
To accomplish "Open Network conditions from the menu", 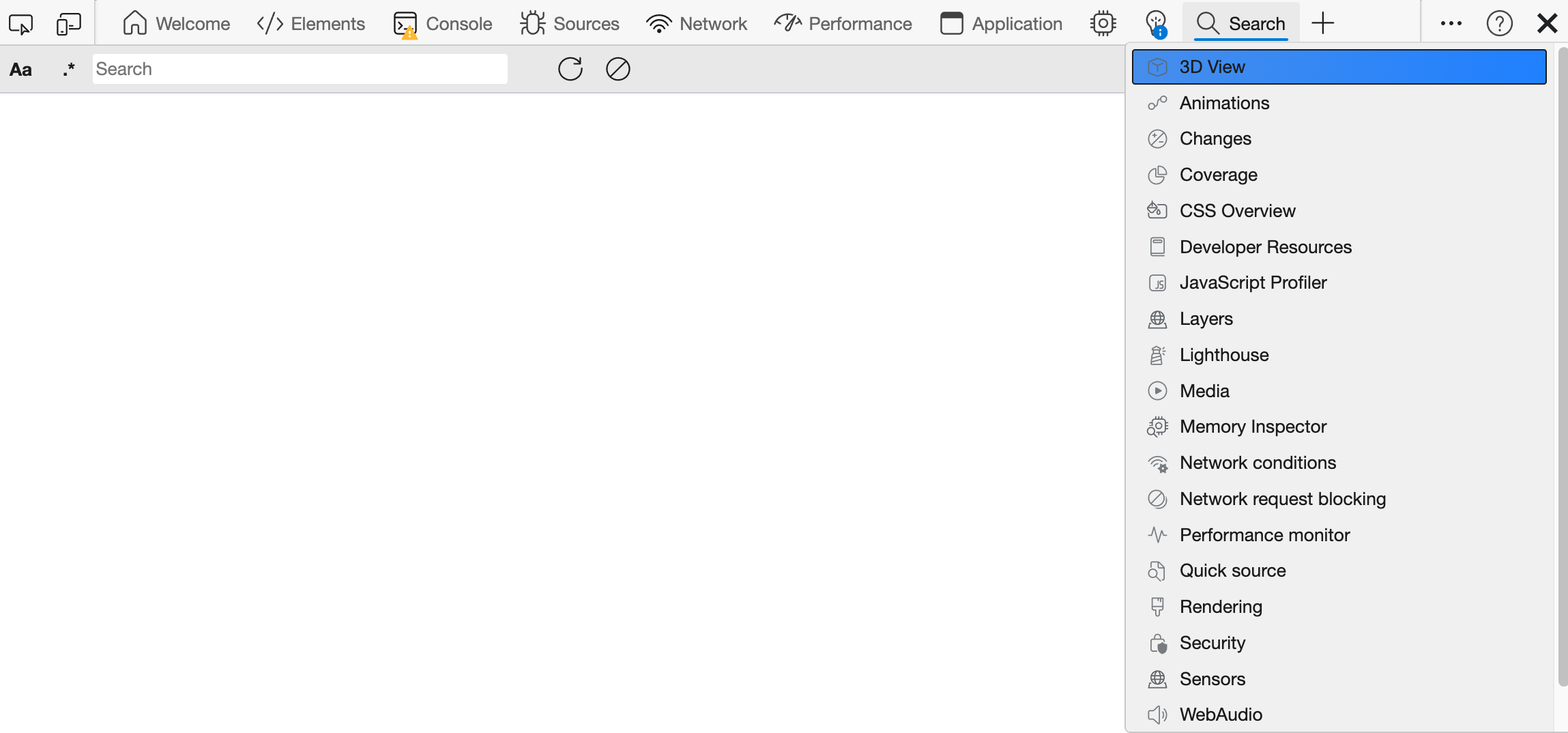I will tap(1258, 462).
